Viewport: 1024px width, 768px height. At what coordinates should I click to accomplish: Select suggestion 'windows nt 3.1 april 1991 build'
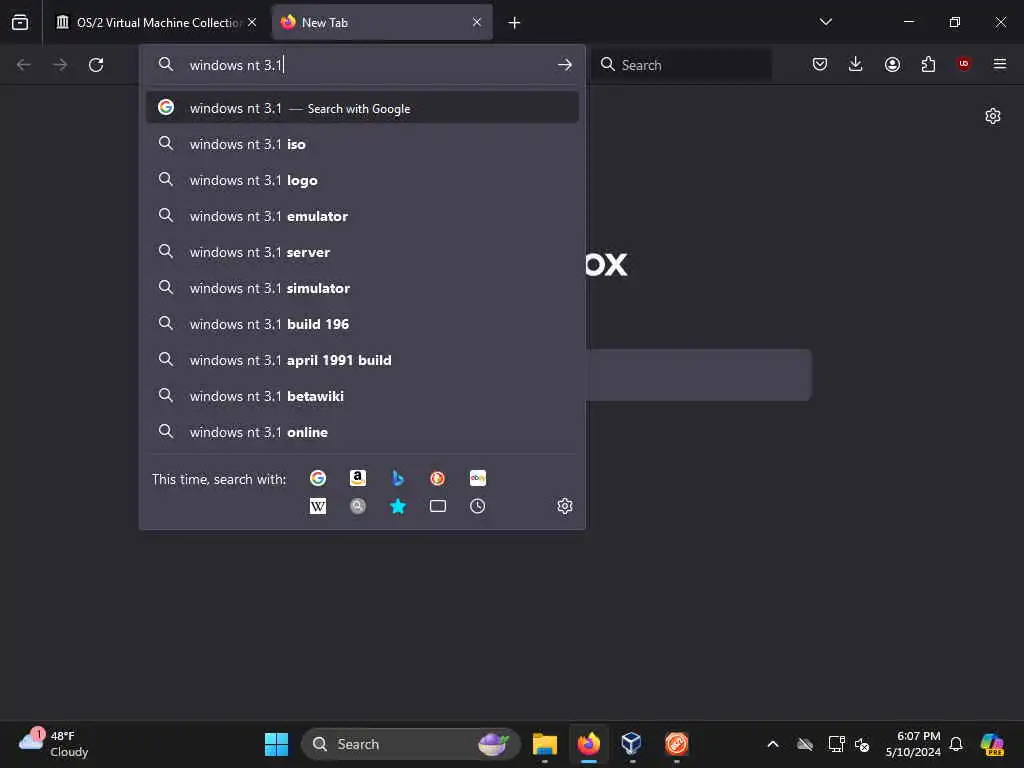pyautogui.click(x=362, y=359)
